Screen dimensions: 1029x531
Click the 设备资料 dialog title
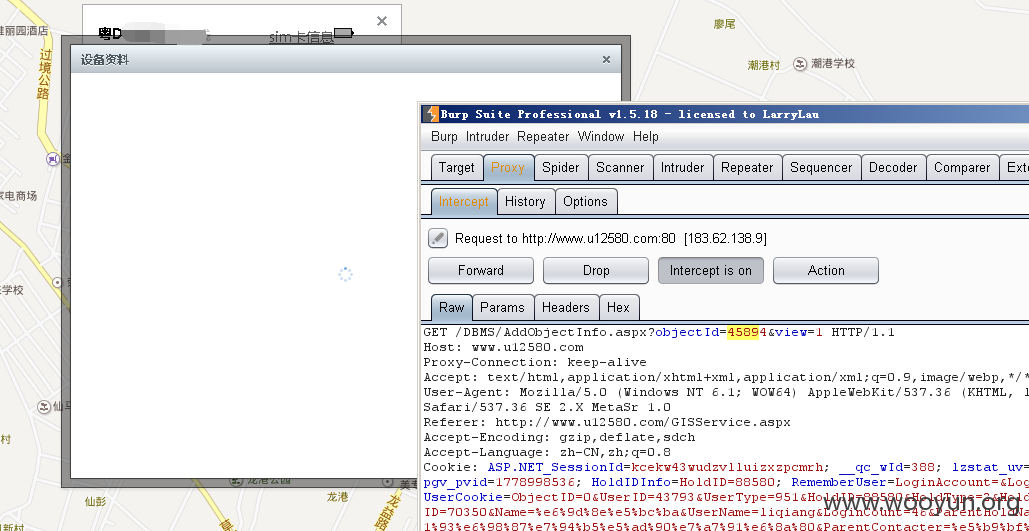point(105,60)
